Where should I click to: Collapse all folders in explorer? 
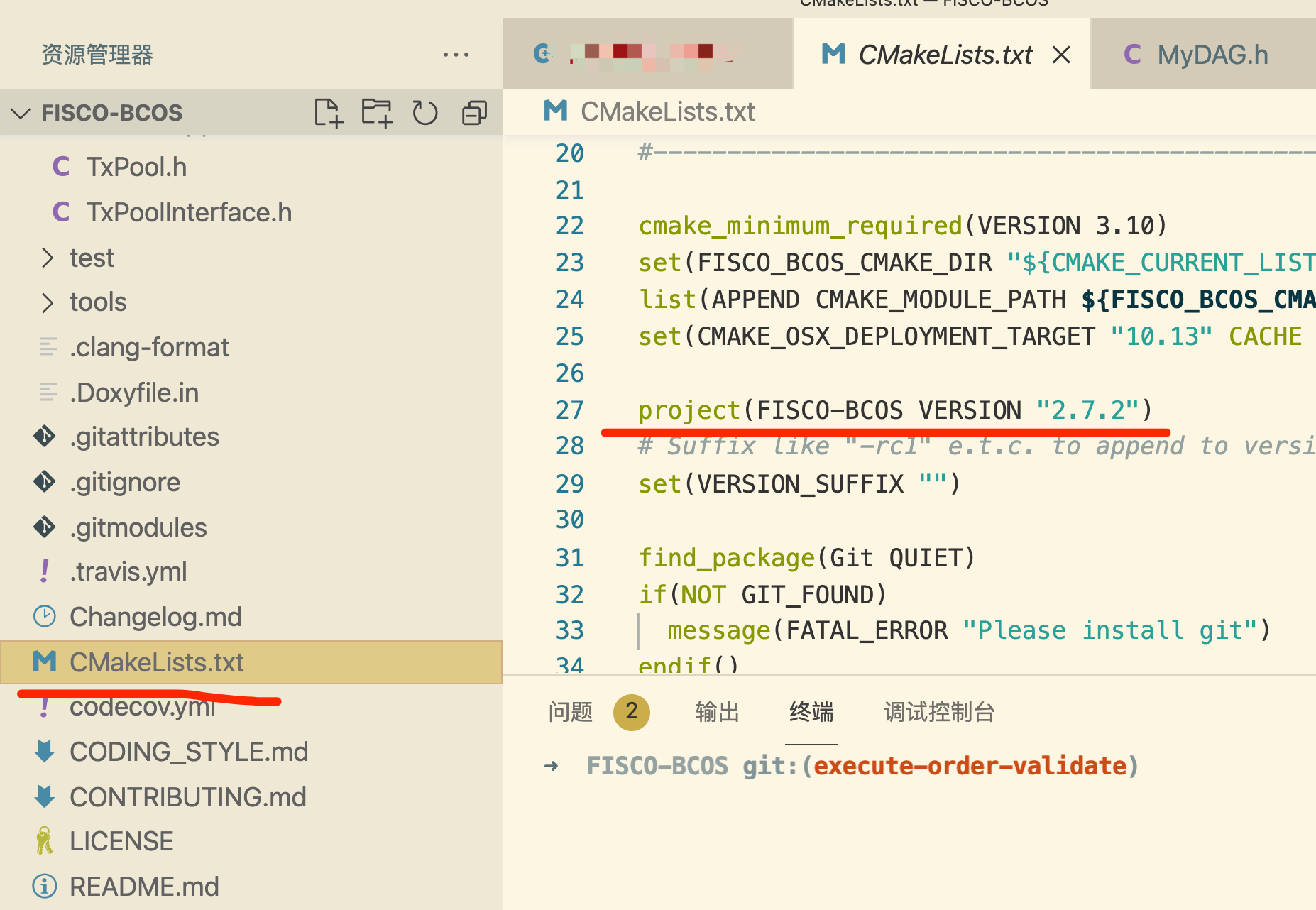click(x=474, y=113)
